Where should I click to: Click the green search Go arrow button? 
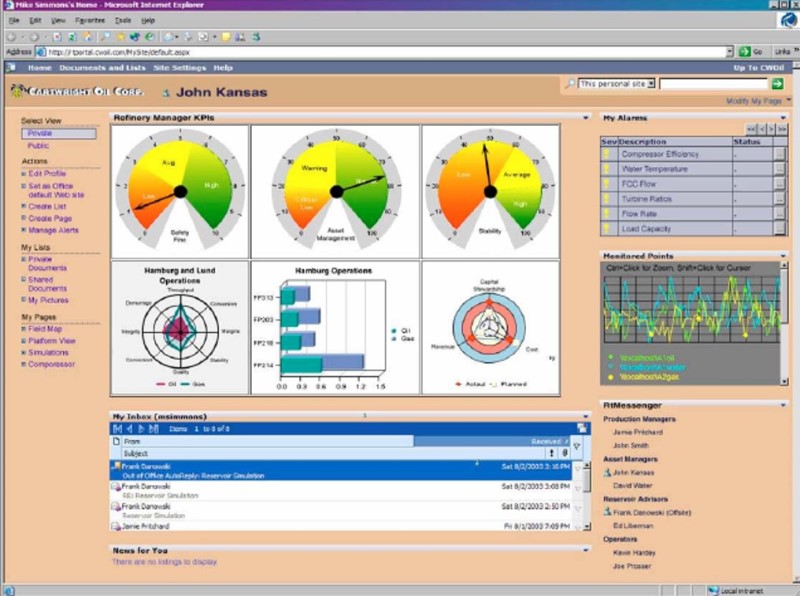pyautogui.click(x=777, y=85)
